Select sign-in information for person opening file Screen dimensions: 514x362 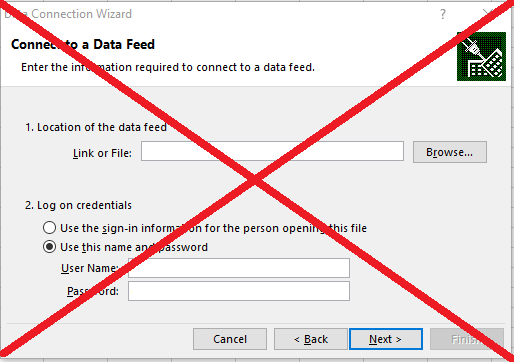pos(49,228)
